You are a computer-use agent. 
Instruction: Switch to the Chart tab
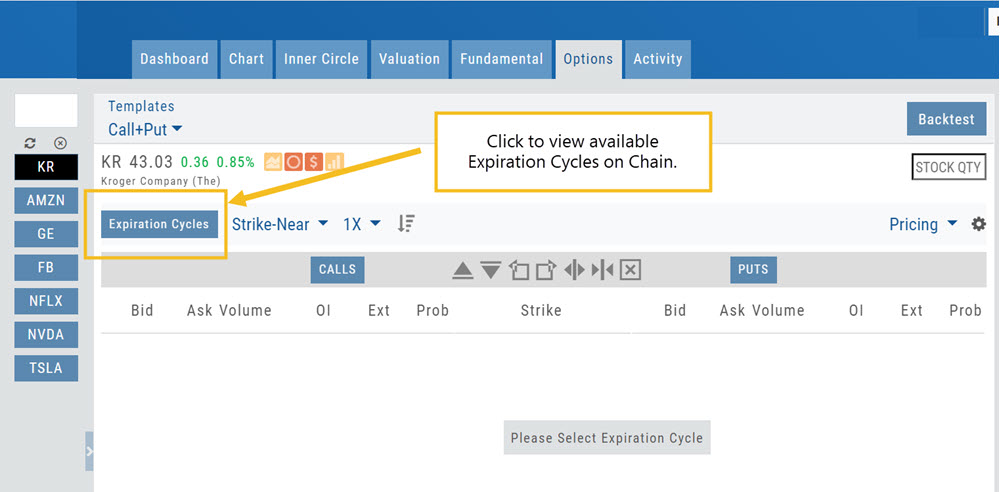[x=246, y=59]
